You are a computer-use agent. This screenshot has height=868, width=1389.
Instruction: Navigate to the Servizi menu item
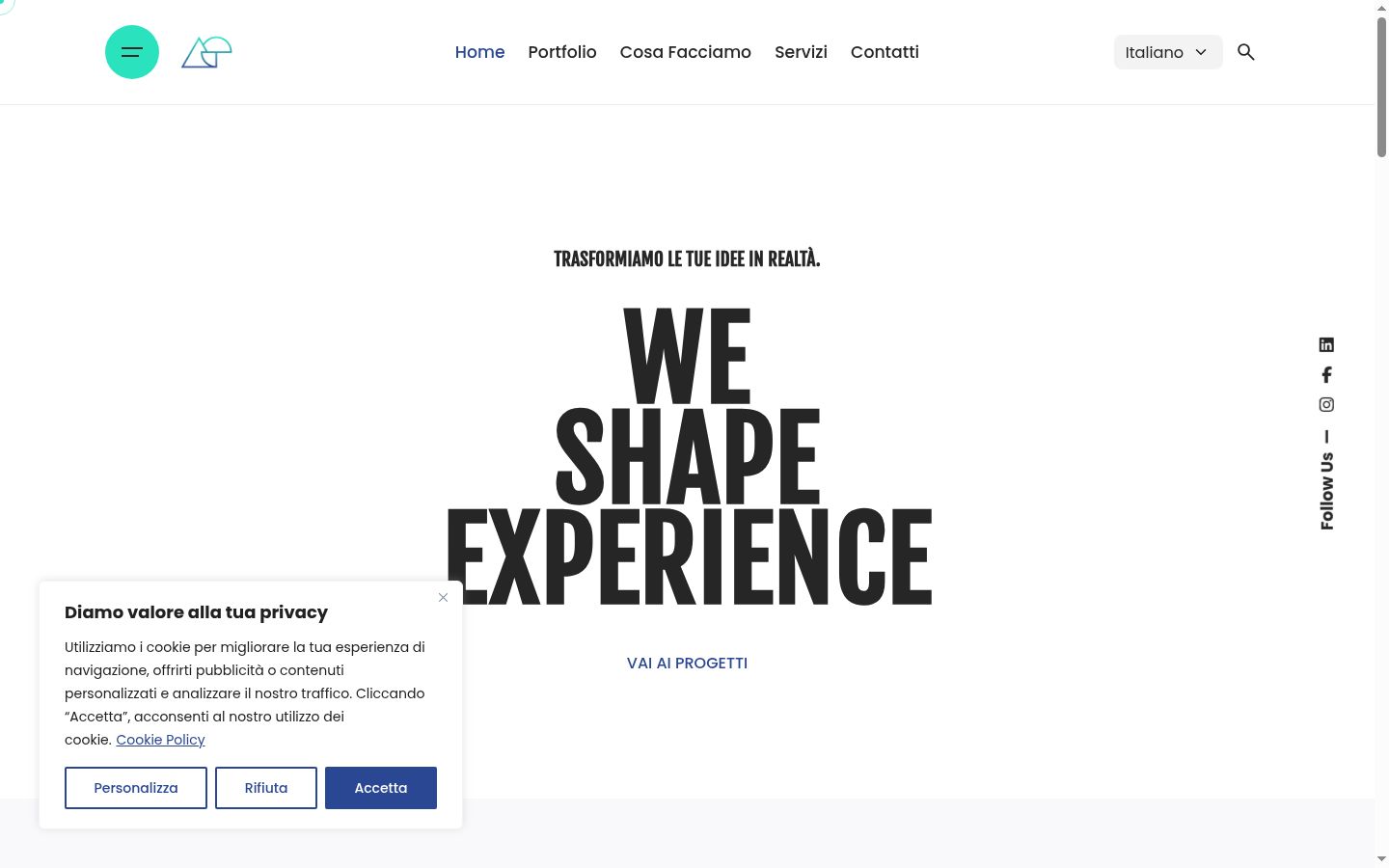(801, 52)
